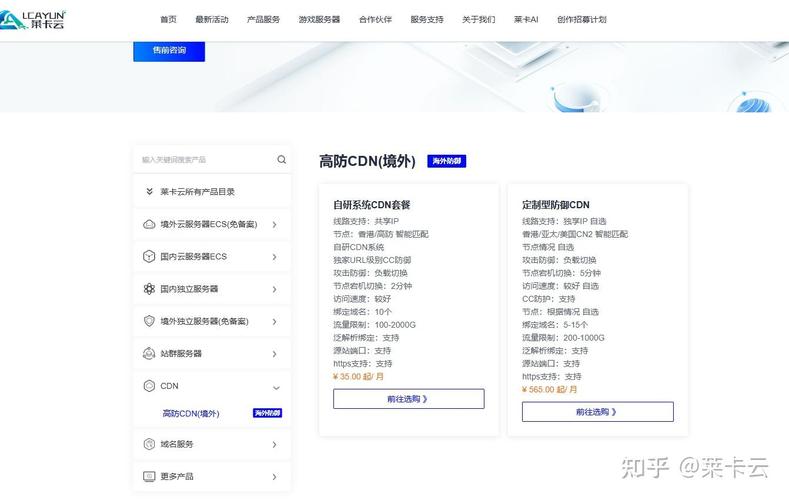Click the 节点宕机切换: 2分钟 line

pos(372,286)
